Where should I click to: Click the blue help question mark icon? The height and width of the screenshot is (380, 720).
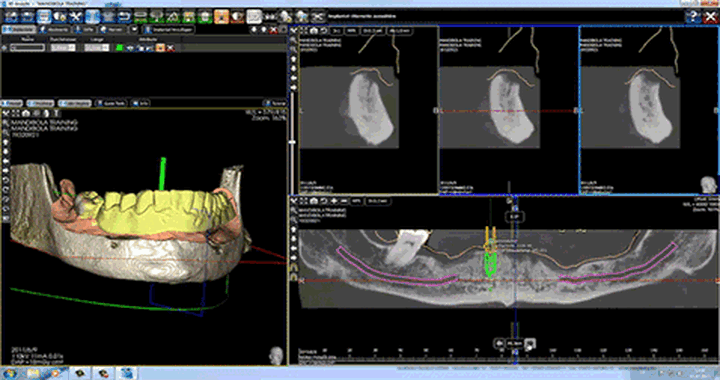point(693,17)
